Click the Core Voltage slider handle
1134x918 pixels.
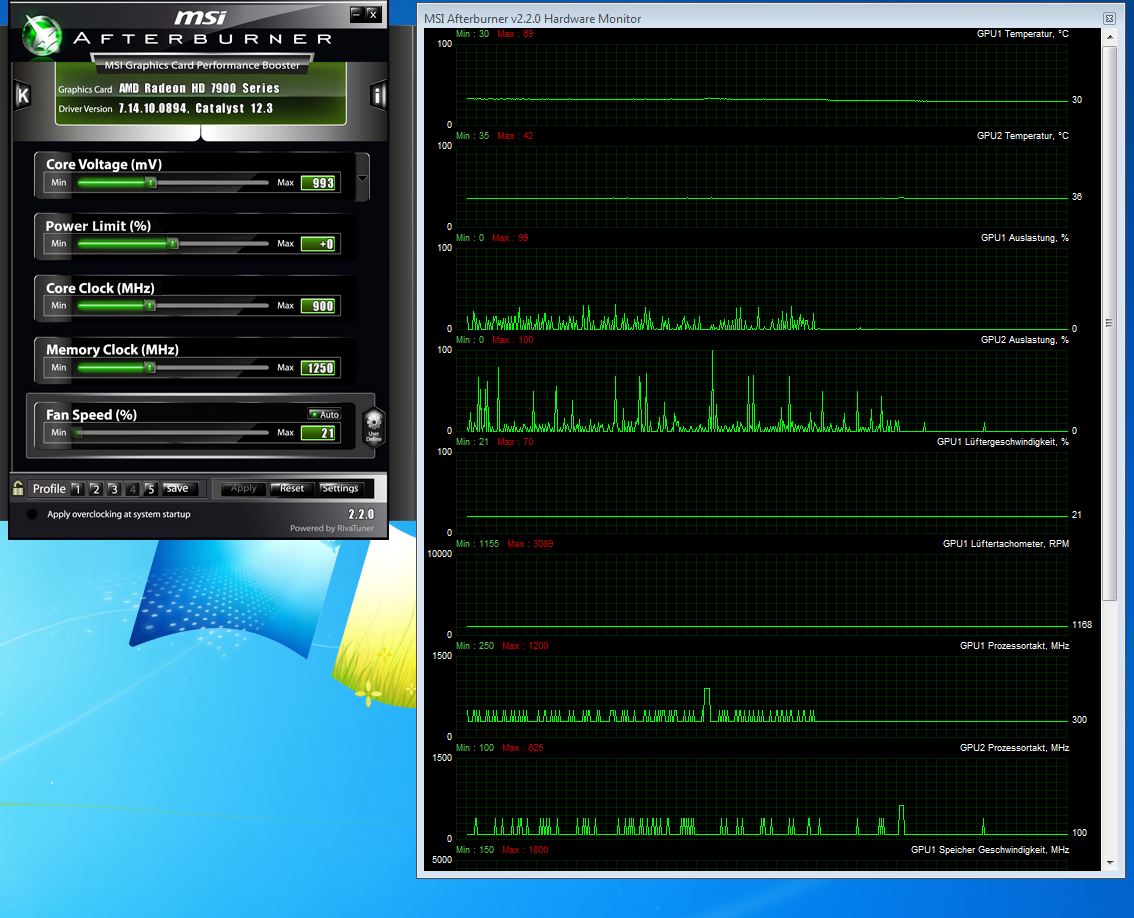(151, 182)
